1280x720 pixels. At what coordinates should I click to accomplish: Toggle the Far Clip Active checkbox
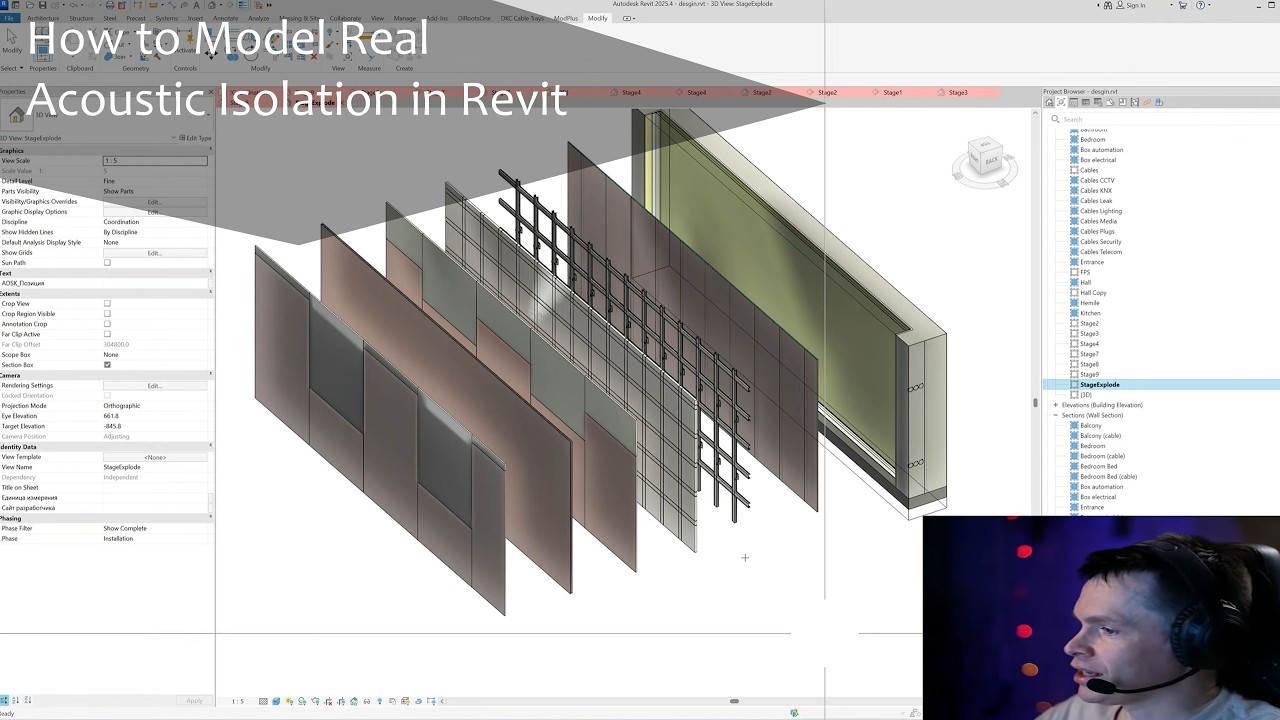pyautogui.click(x=107, y=334)
